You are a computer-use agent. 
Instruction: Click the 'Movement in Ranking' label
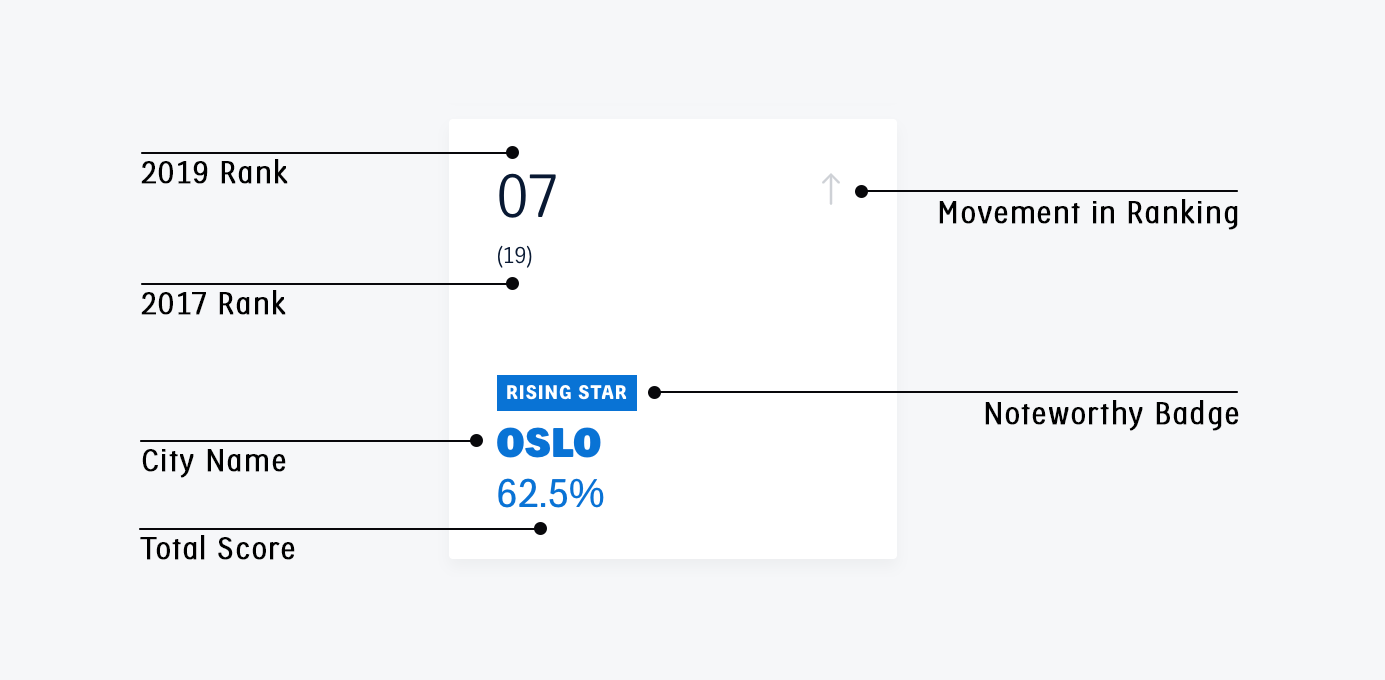click(x=1088, y=213)
